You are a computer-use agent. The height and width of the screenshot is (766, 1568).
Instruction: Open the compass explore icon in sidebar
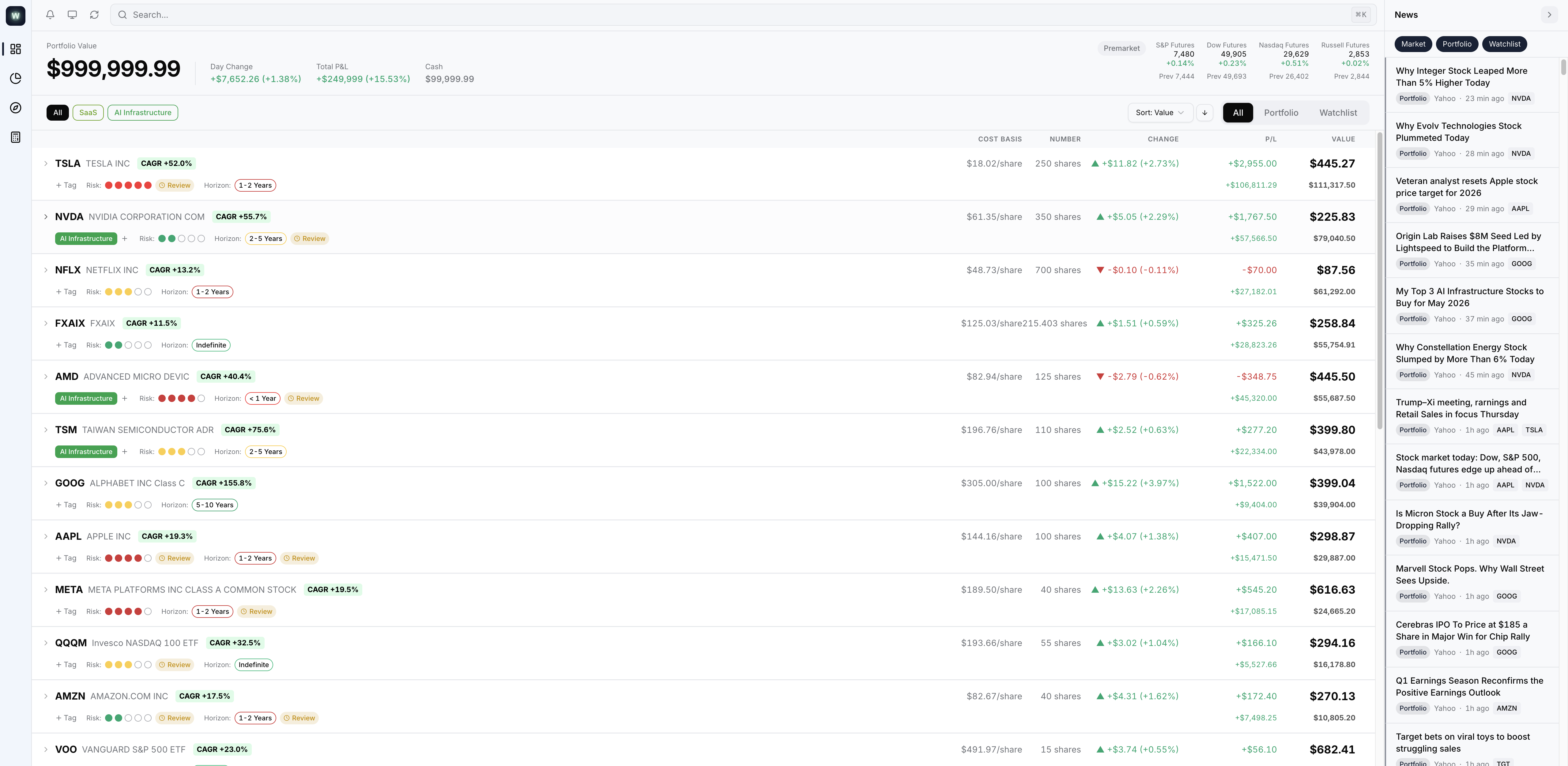coord(16,108)
